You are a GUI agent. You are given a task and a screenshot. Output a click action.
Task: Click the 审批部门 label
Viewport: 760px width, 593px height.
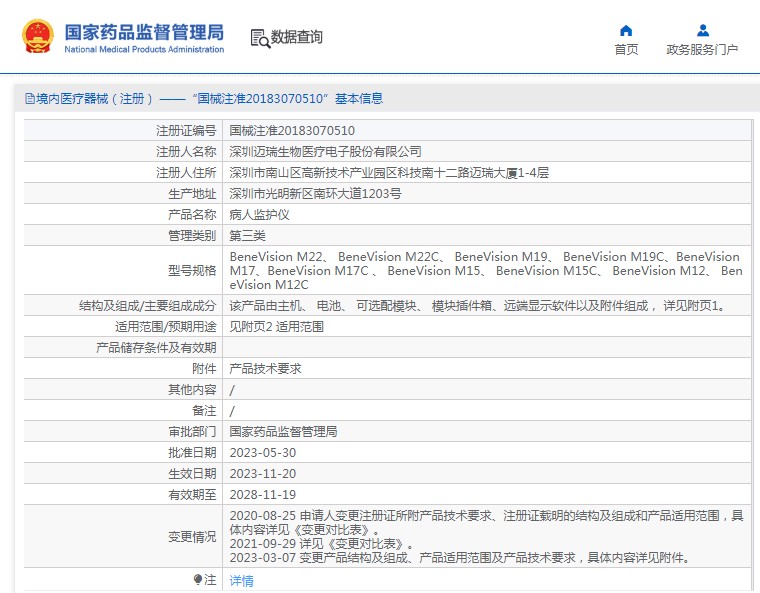tap(192, 432)
